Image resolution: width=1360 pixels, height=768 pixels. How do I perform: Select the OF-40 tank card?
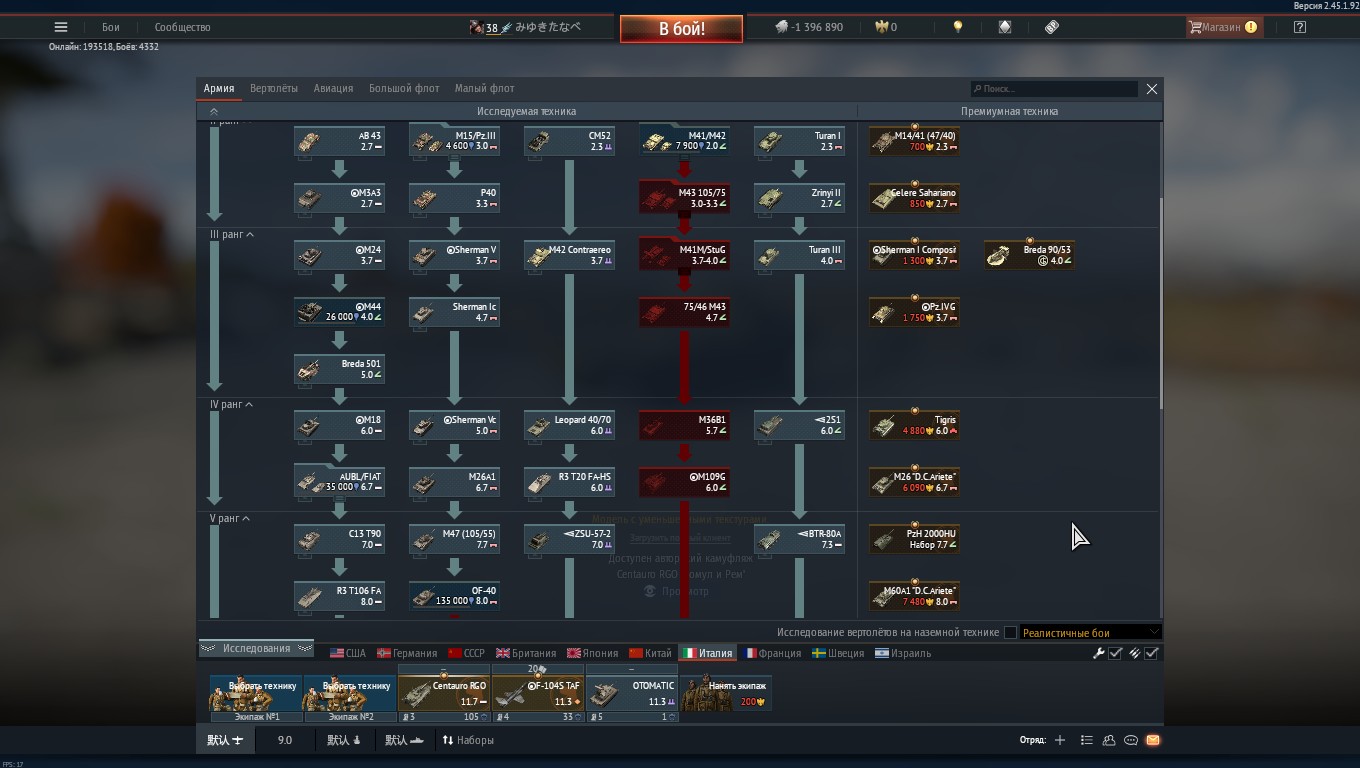click(x=454, y=596)
